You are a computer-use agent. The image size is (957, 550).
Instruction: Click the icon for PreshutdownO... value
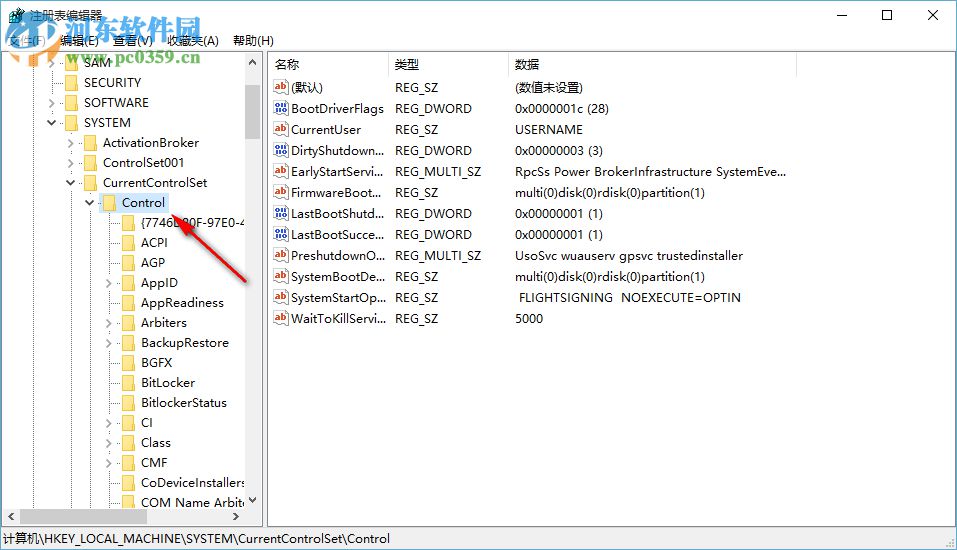(x=281, y=255)
